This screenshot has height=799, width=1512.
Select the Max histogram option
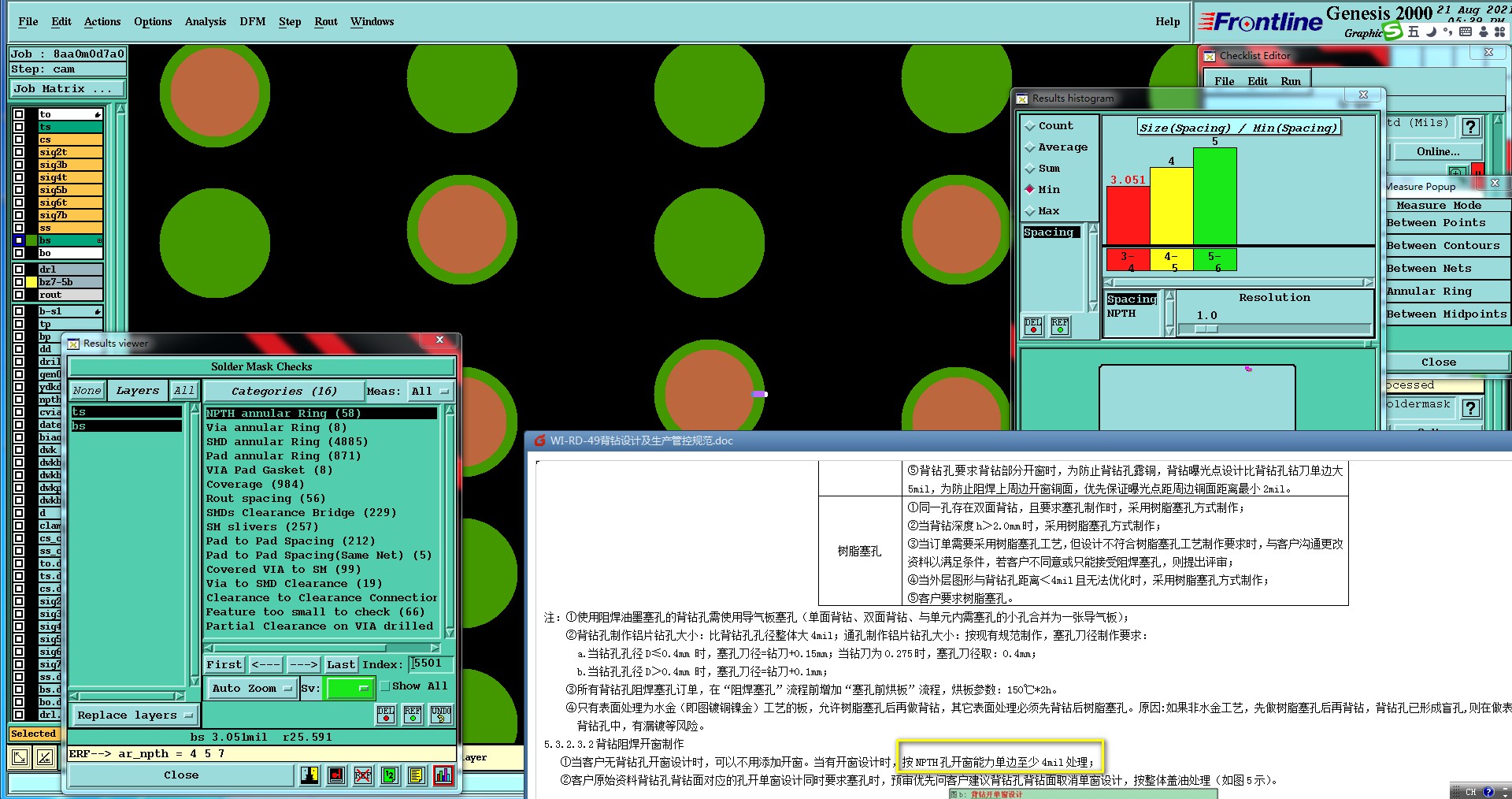pos(1030,211)
